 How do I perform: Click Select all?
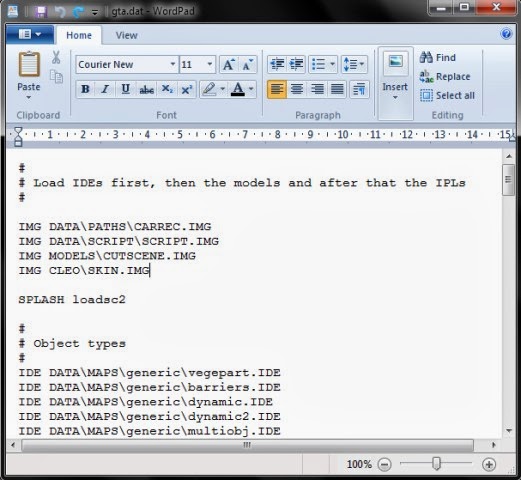pyautogui.click(x=447, y=95)
